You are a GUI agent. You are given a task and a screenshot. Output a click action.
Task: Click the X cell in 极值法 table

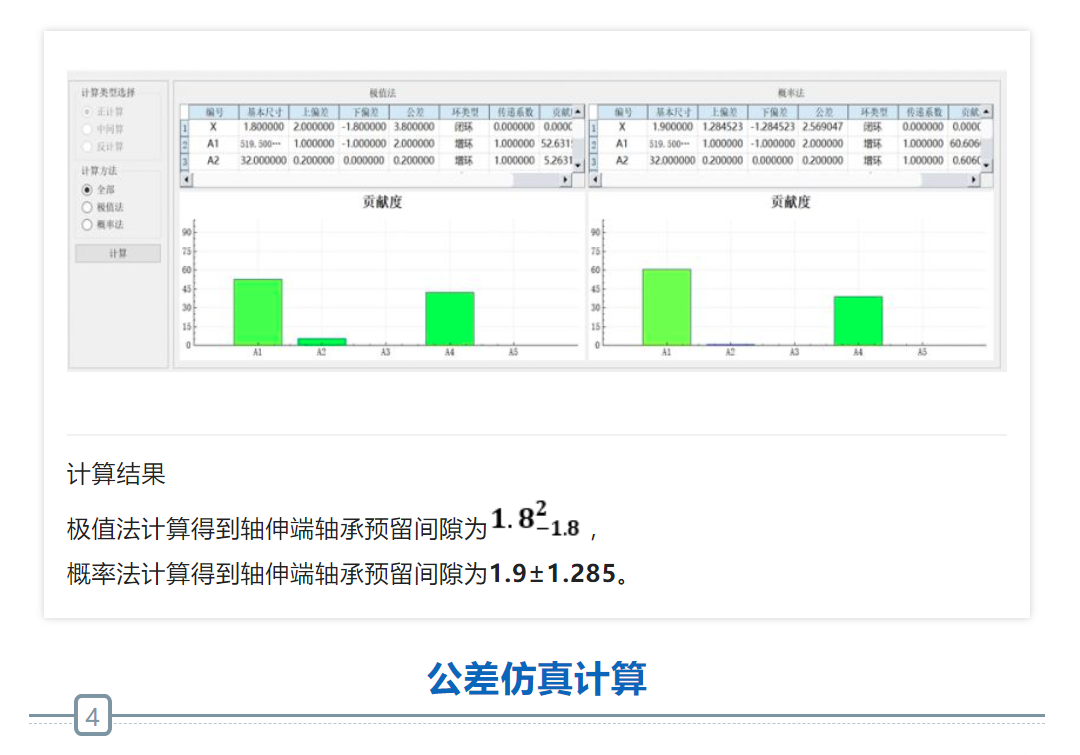tap(214, 127)
